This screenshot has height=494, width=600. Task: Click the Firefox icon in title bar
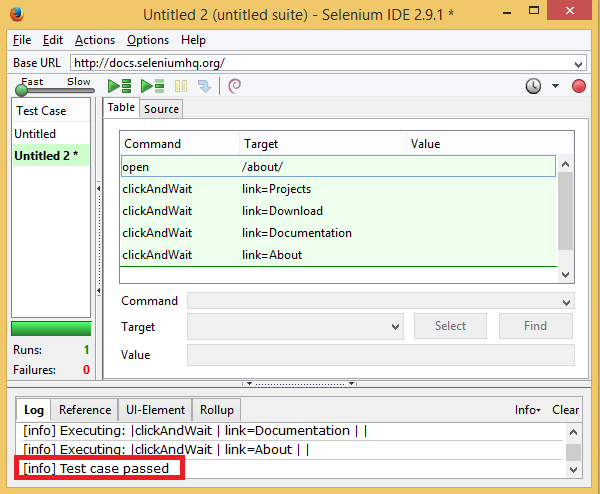(15, 15)
